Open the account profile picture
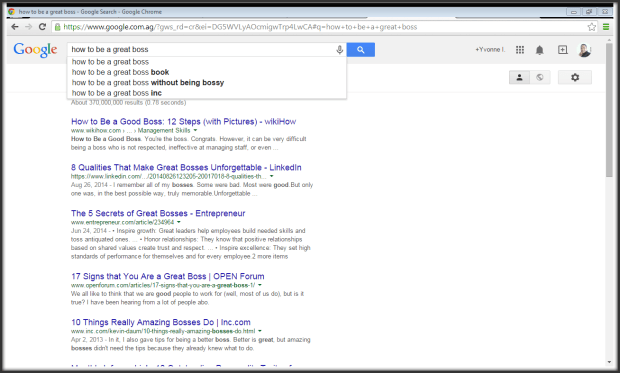The height and width of the screenshot is (373, 620). pos(584,50)
